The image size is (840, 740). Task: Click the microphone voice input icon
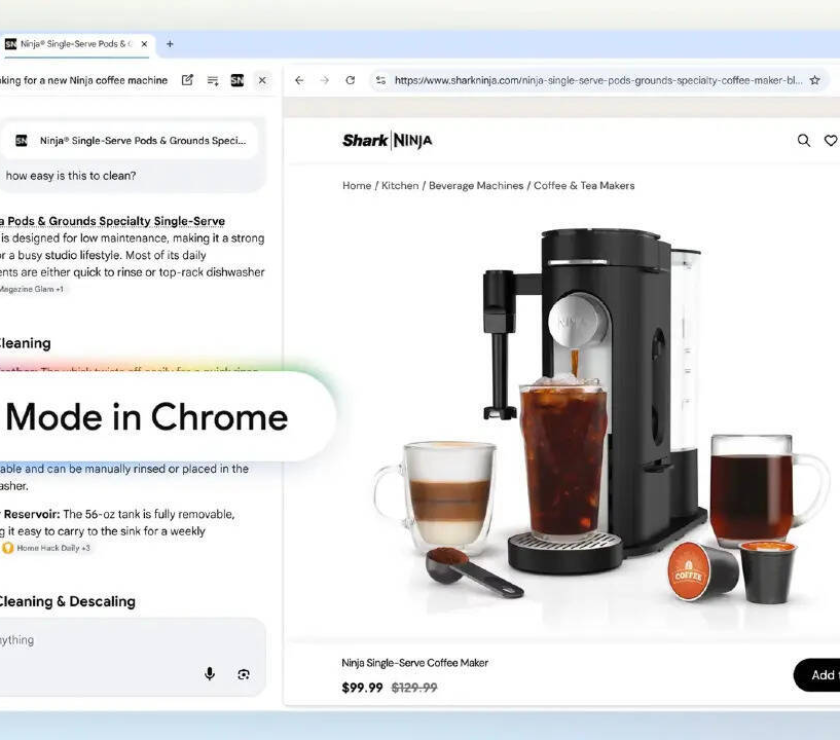(210, 674)
